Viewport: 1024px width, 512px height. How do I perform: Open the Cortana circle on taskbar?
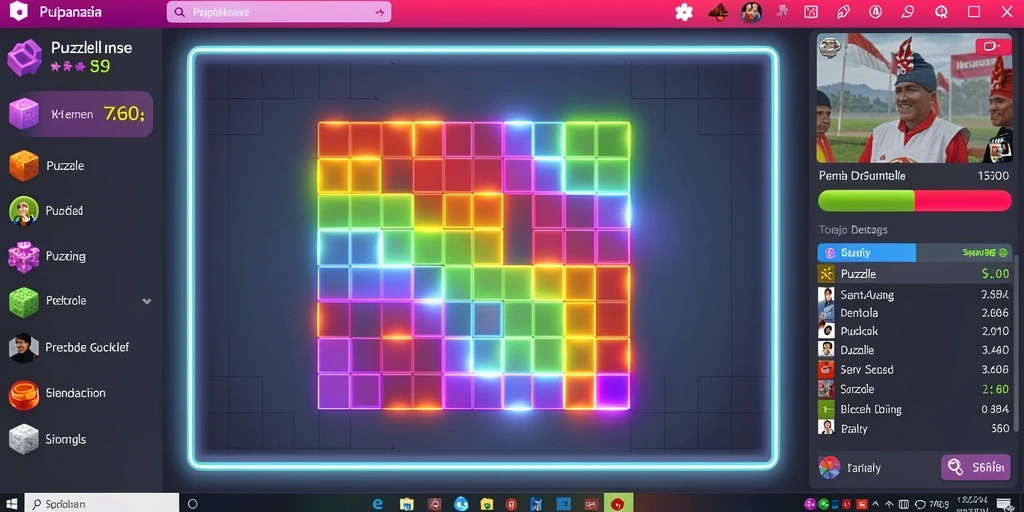click(193, 504)
